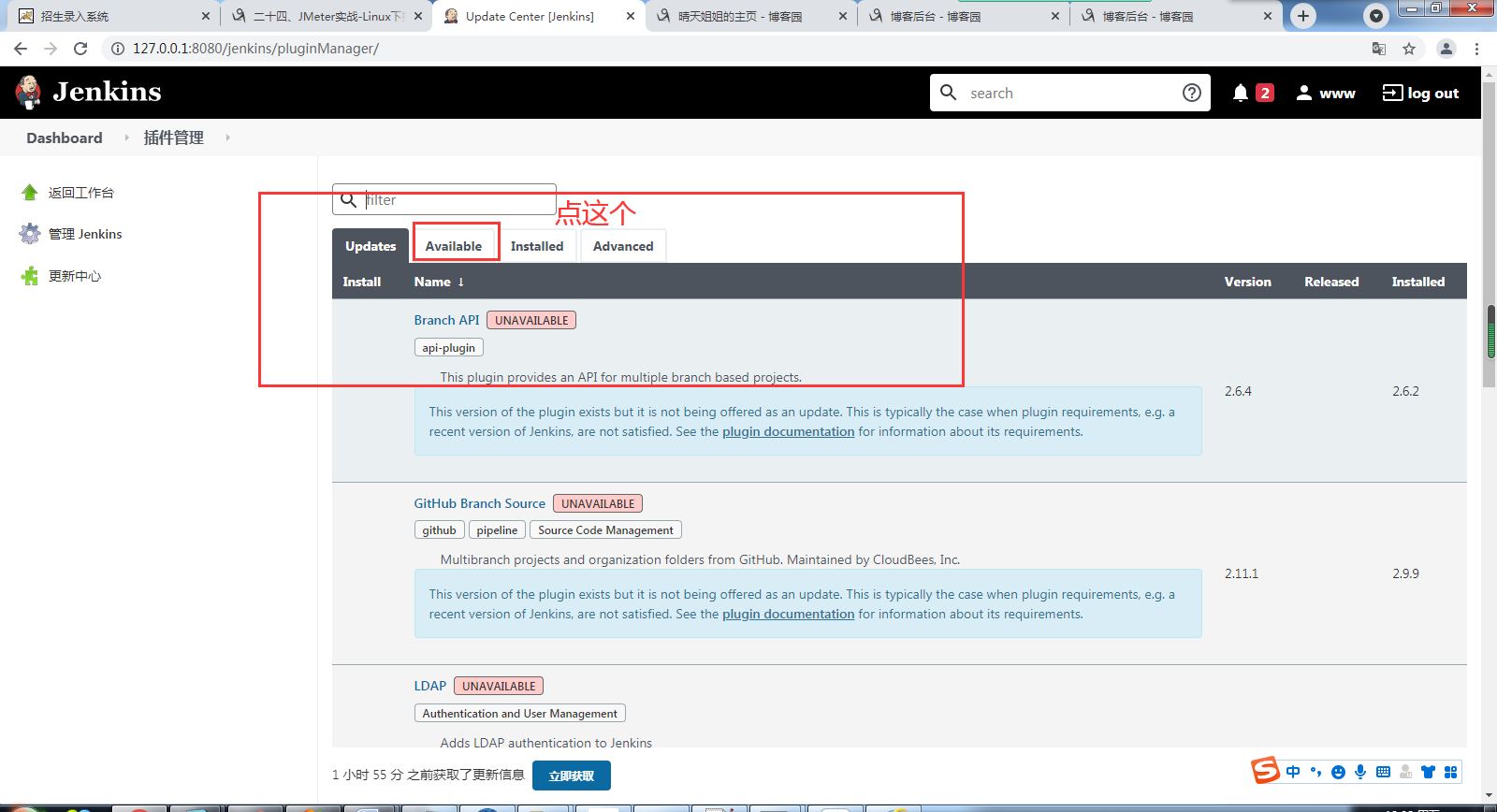Click the 立即获取 button
This screenshot has width=1497, height=812.
coord(572,776)
